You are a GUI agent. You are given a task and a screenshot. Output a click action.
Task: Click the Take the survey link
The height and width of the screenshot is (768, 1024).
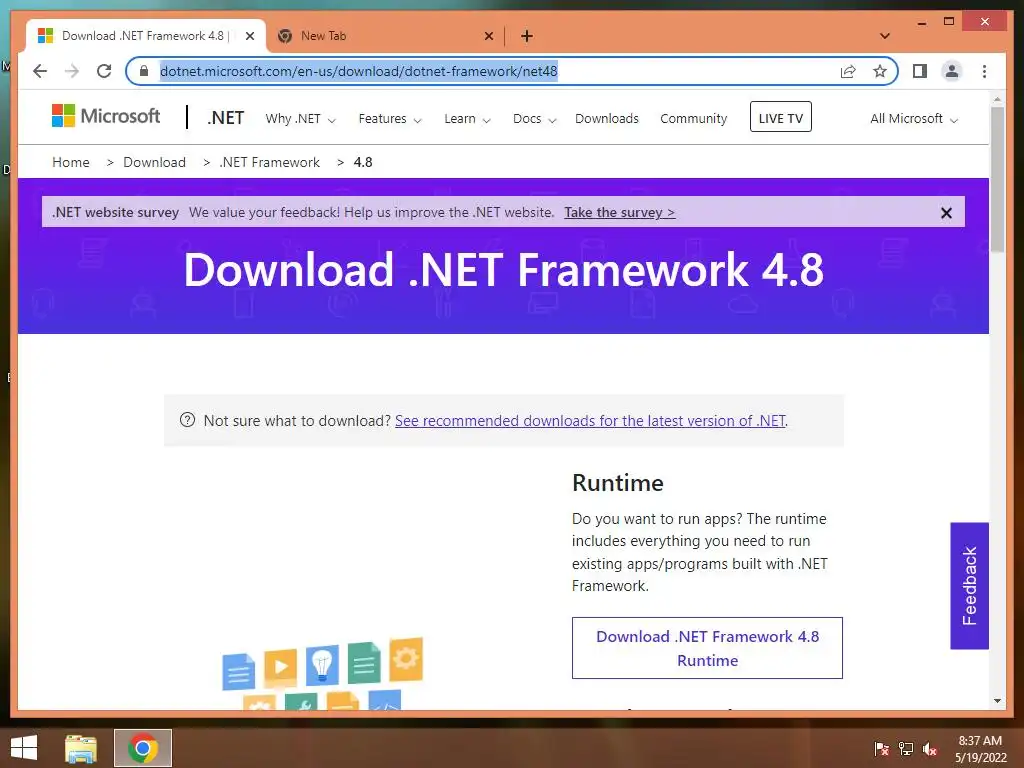pyautogui.click(x=620, y=212)
